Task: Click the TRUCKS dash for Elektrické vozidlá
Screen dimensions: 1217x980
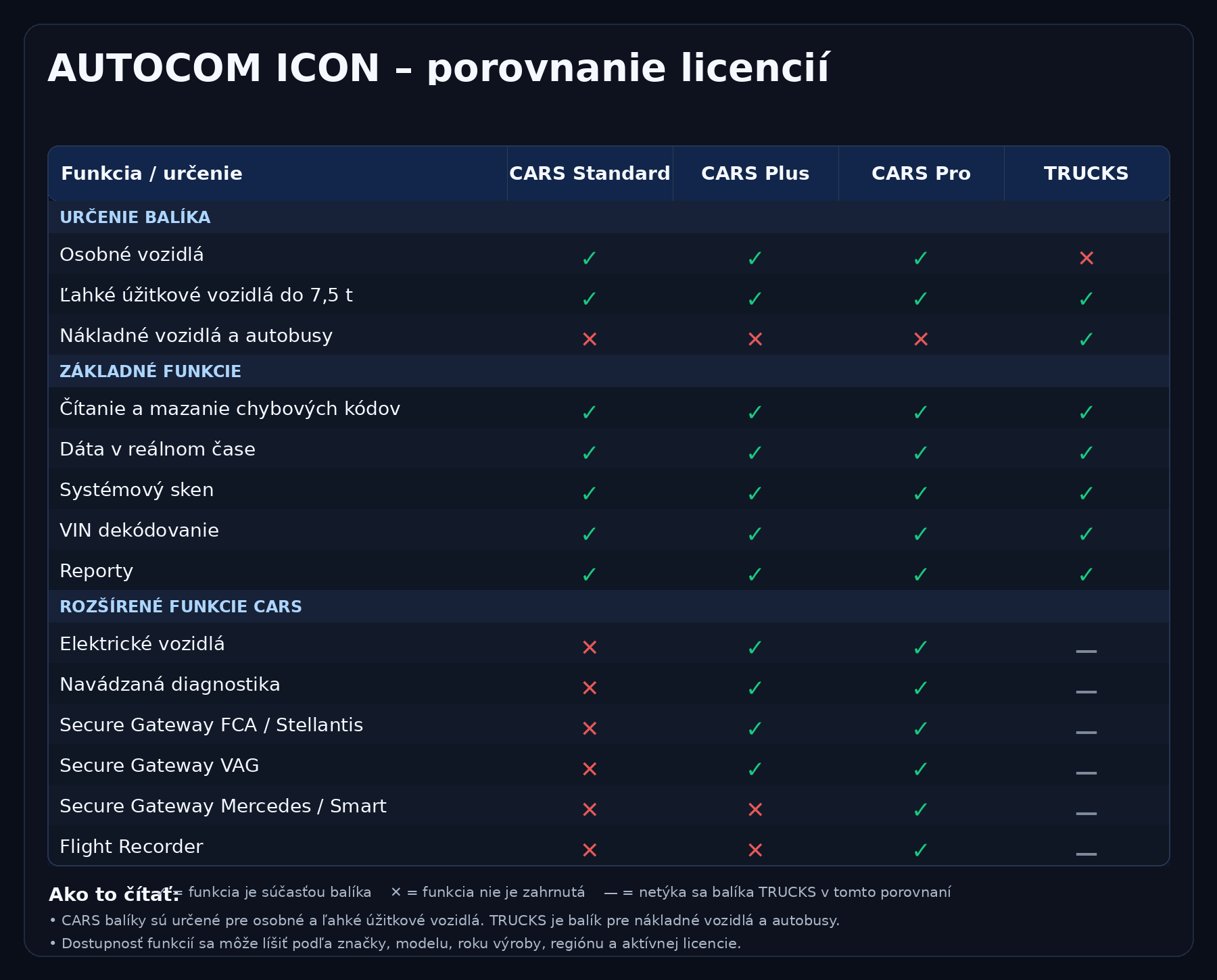Action: click(x=1087, y=650)
